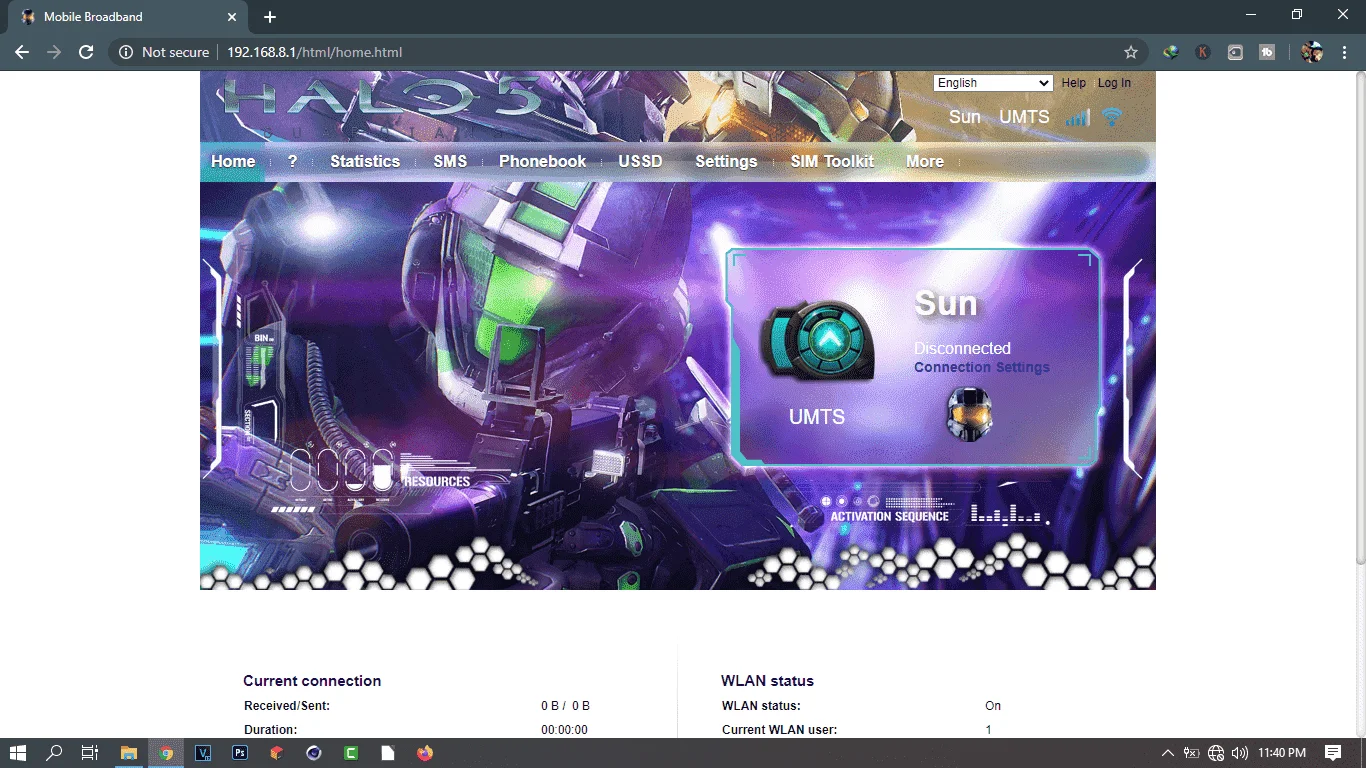Image resolution: width=1366 pixels, height=768 pixels.
Task: Click the 'Received/Sent:' label
Action: pyautogui.click(x=287, y=706)
